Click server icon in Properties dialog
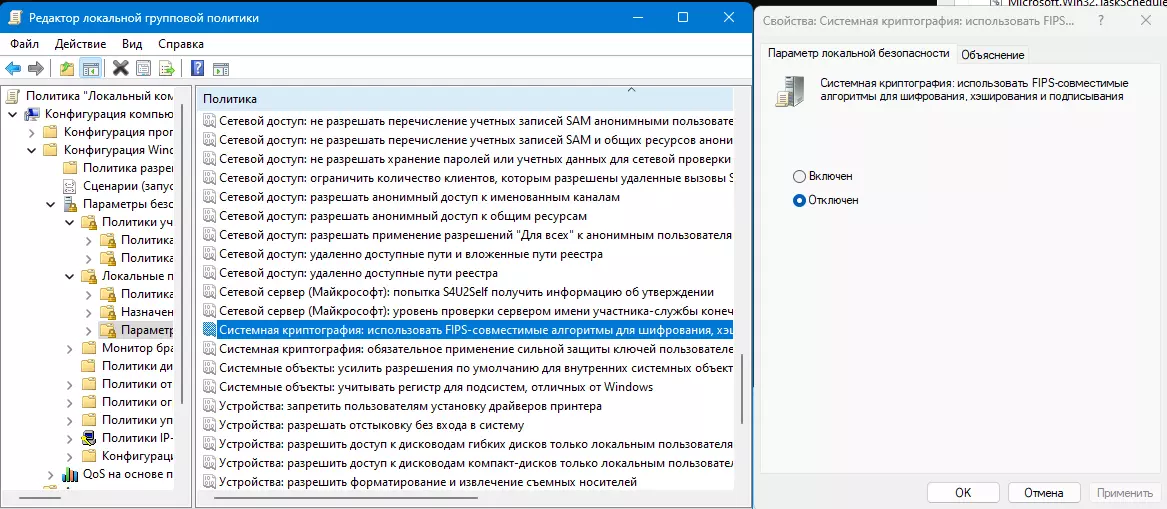The height and width of the screenshot is (509, 1167). pos(790,90)
